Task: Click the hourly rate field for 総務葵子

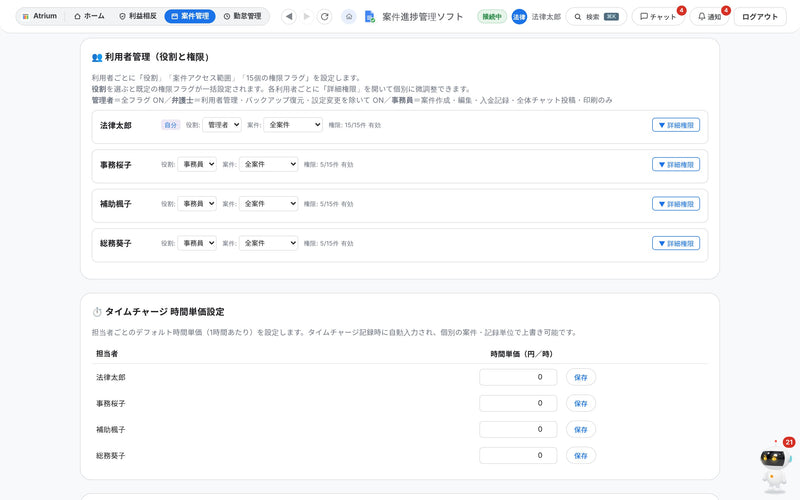Action: (518, 456)
